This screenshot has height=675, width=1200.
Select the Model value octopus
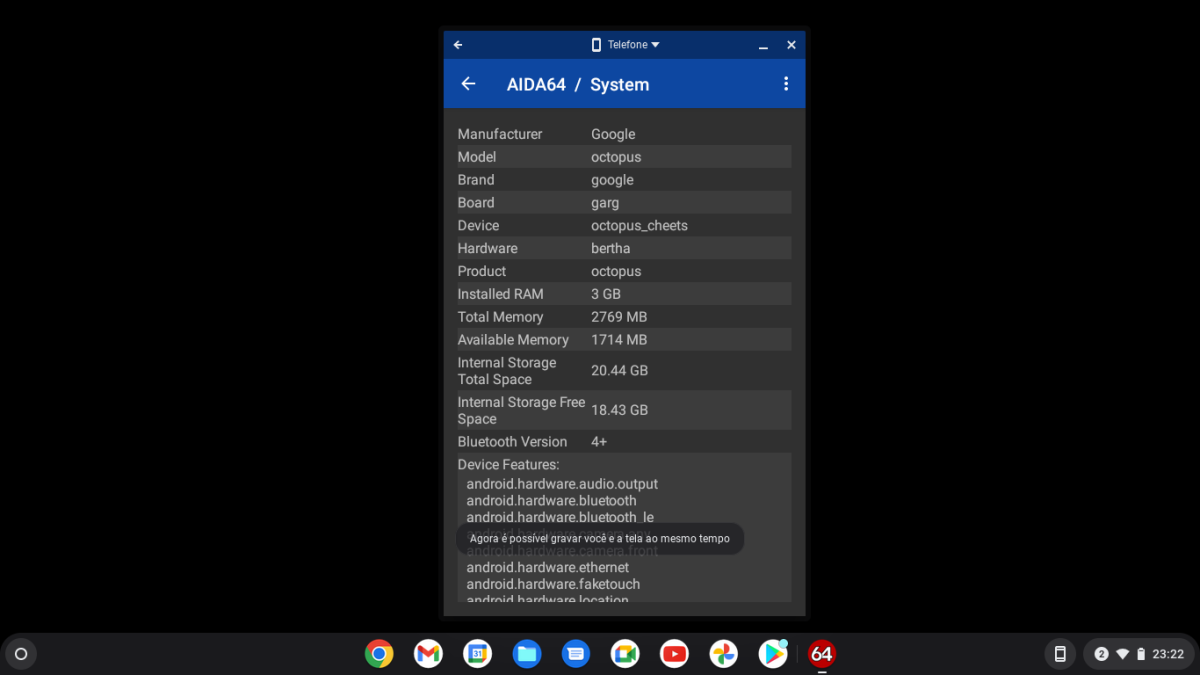[616, 157]
